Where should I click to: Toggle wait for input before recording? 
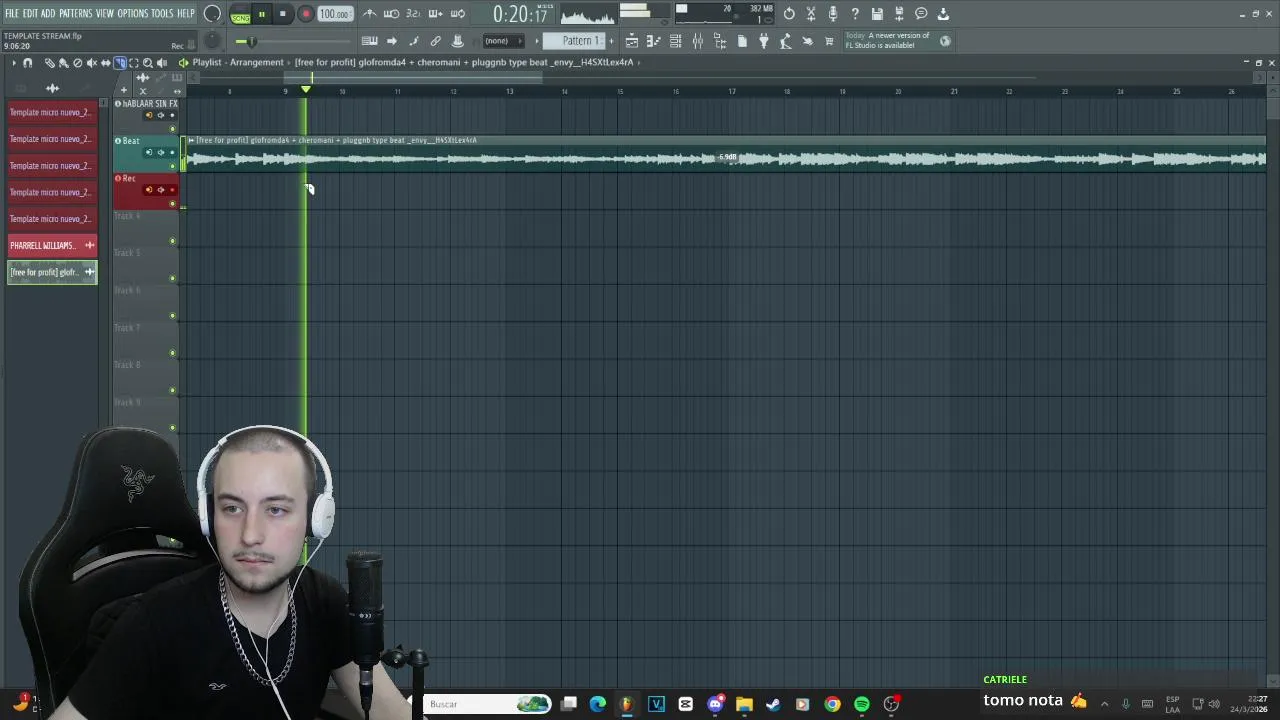pyautogui.click(x=392, y=14)
